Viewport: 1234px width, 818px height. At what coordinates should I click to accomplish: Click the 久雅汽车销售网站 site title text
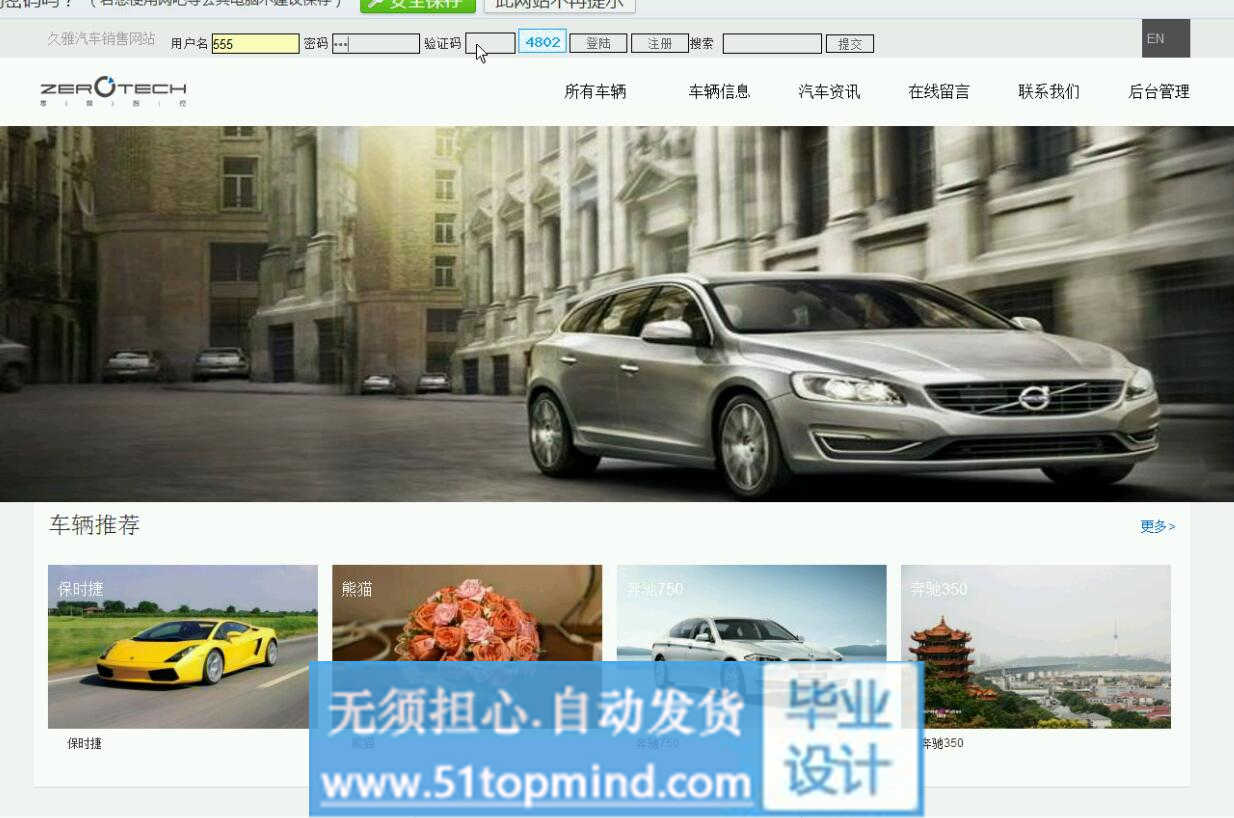coord(102,39)
